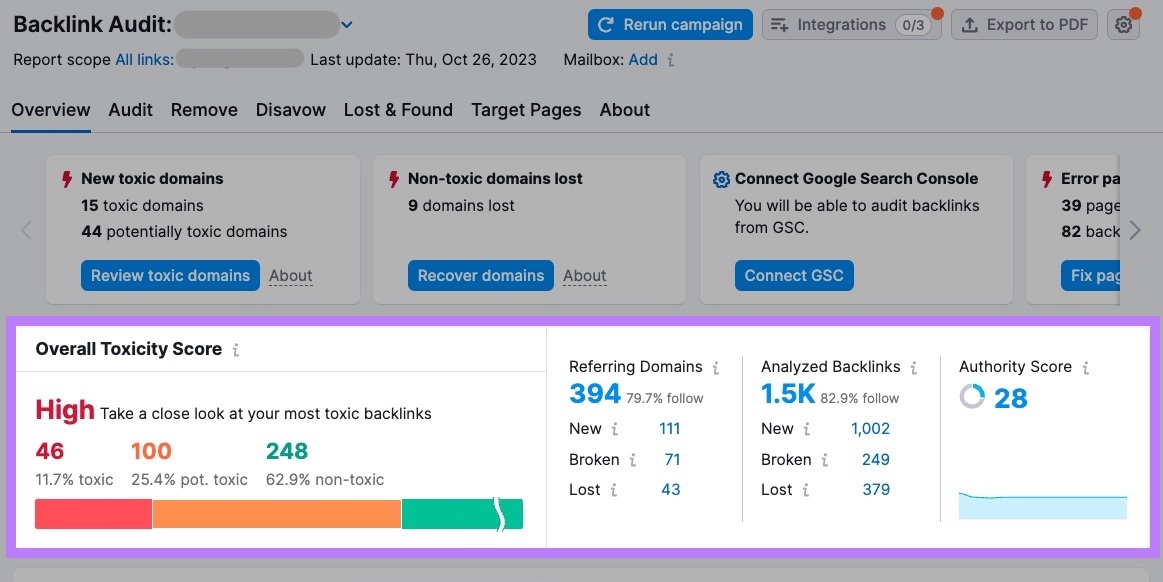
Task: Click the gear icon on Connect Google Search Console
Action: [721, 178]
